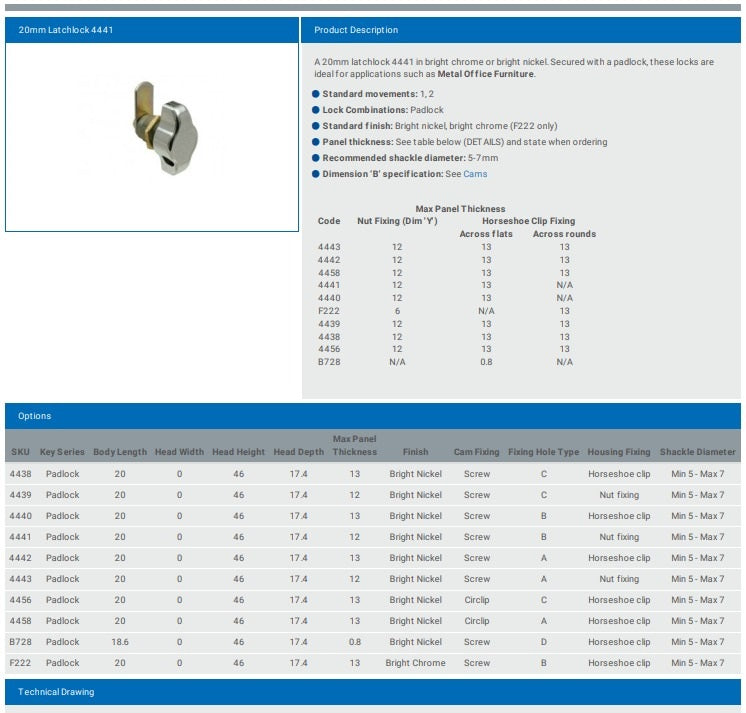Viewport: 746px width, 713px height.
Task: Click the blue bullet beside Standard movements
Action: coord(316,94)
